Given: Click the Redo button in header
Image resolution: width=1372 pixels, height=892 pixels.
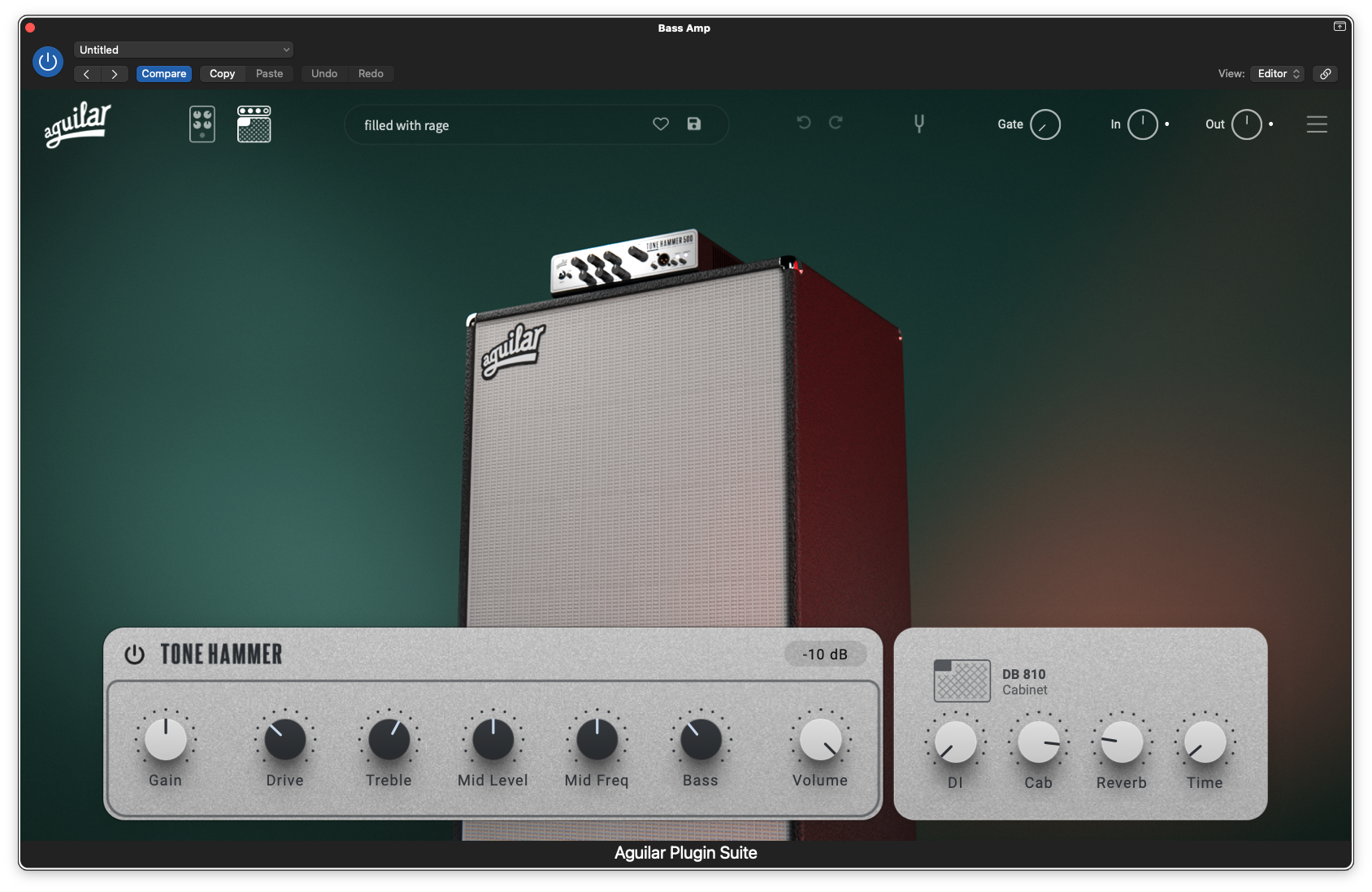Looking at the screenshot, I should click(x=371, y=74).
